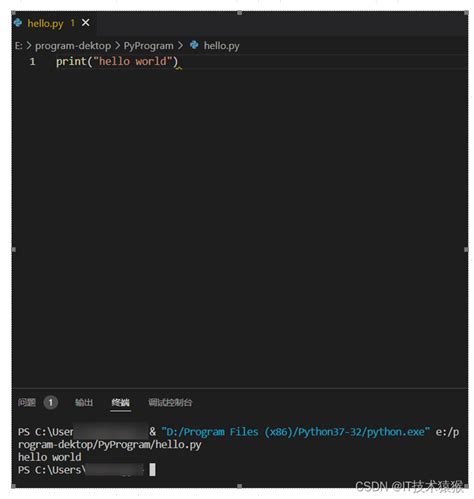Expand the chevron after PyProgram in breadcrumb
474x499 pixels.
click(x=180, y=46)
